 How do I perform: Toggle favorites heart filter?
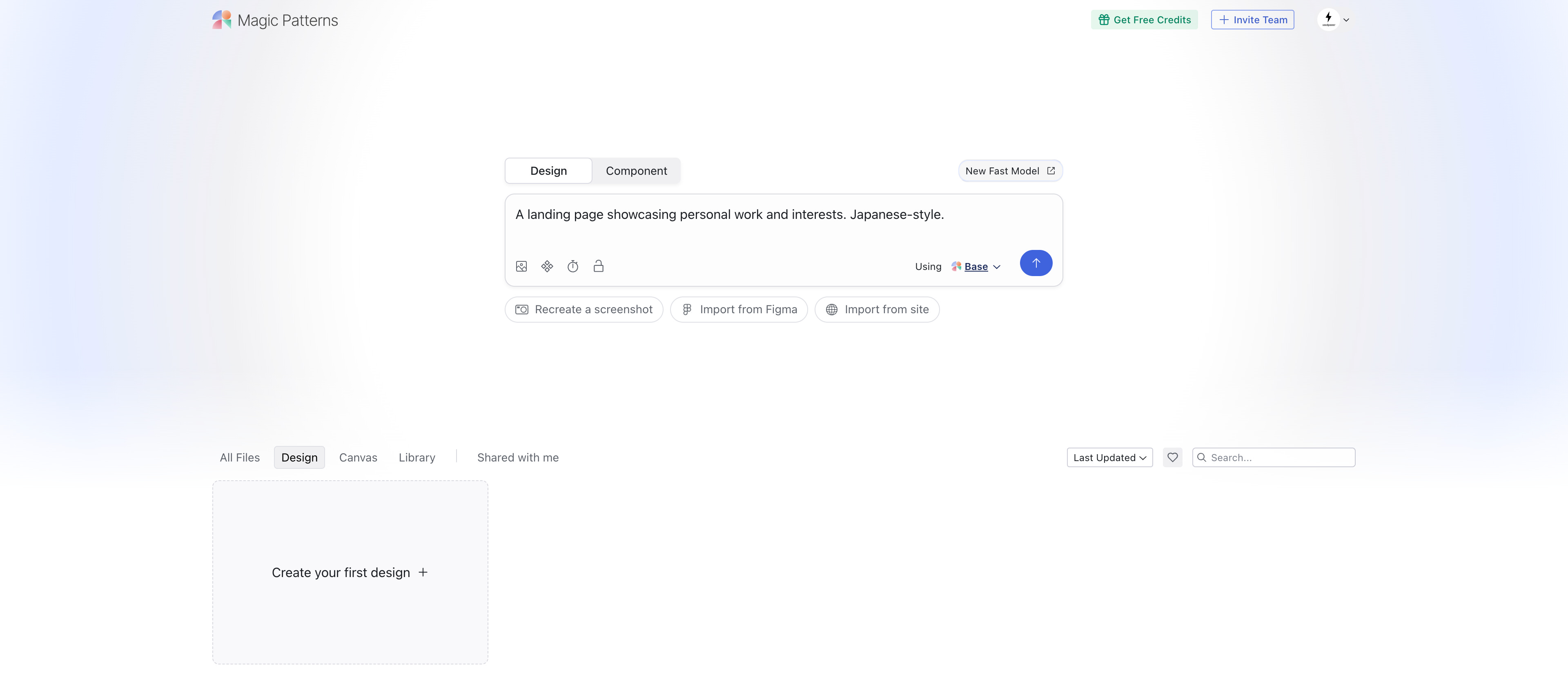point(1172,457)
